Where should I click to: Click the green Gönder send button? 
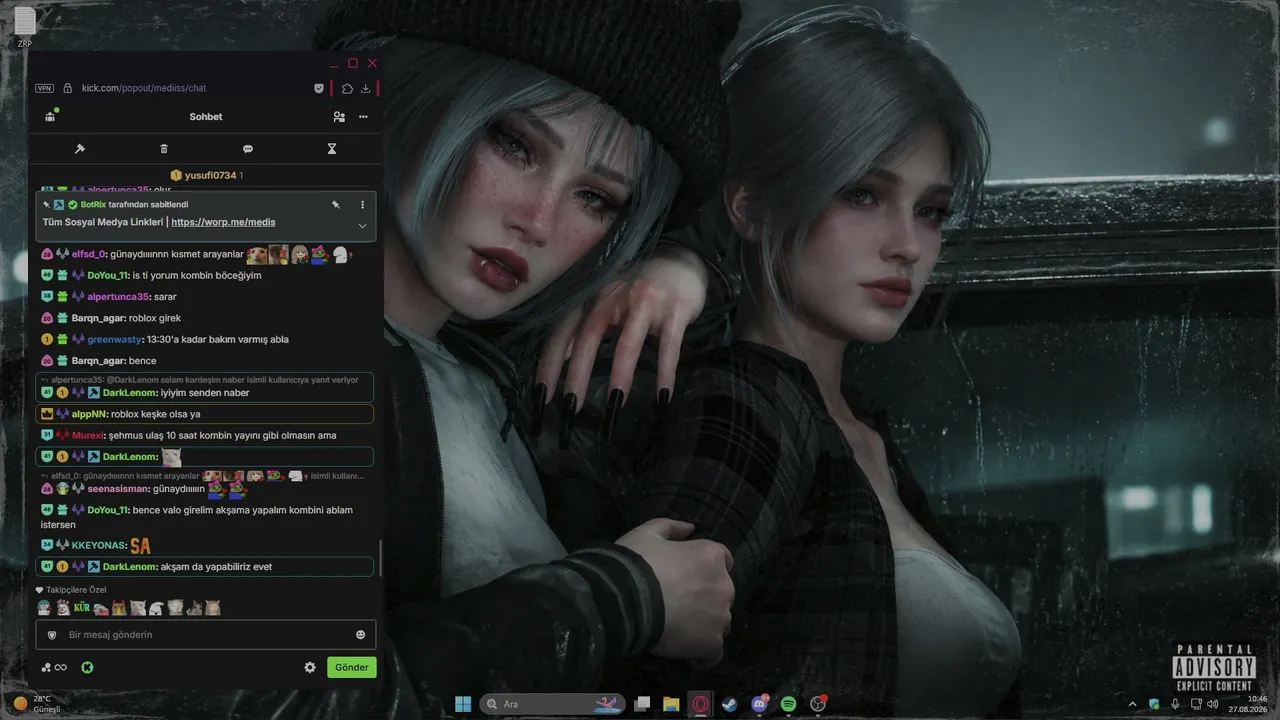(352, 667)
